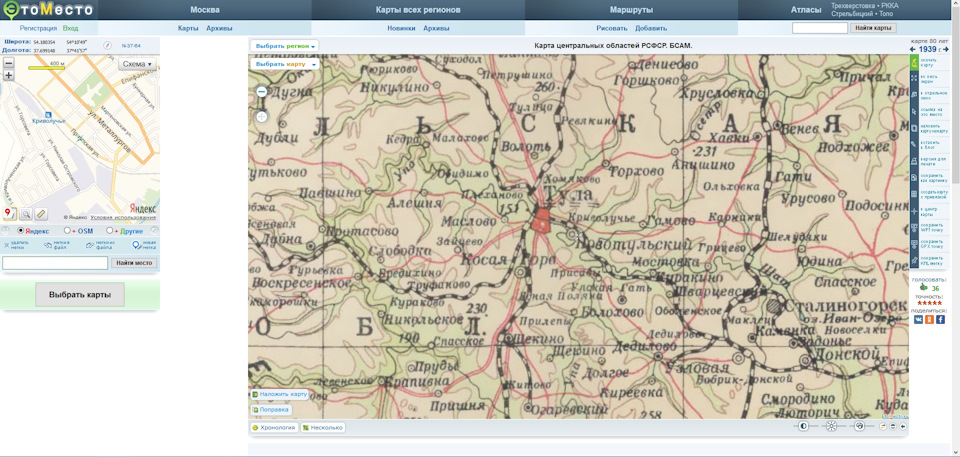Open fullscreen map view icon
This screenshot has width=960, height=457.
914,78
